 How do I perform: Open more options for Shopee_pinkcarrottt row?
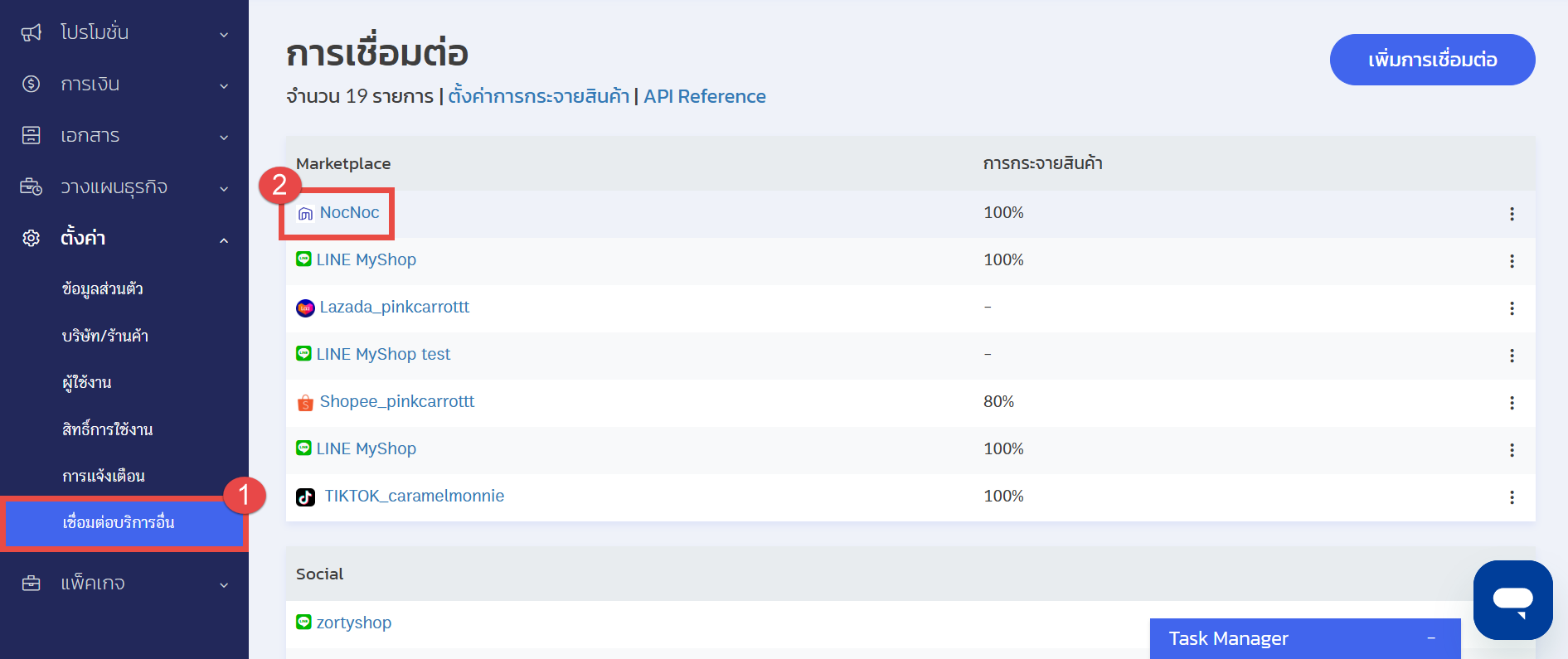(1512, 403)
